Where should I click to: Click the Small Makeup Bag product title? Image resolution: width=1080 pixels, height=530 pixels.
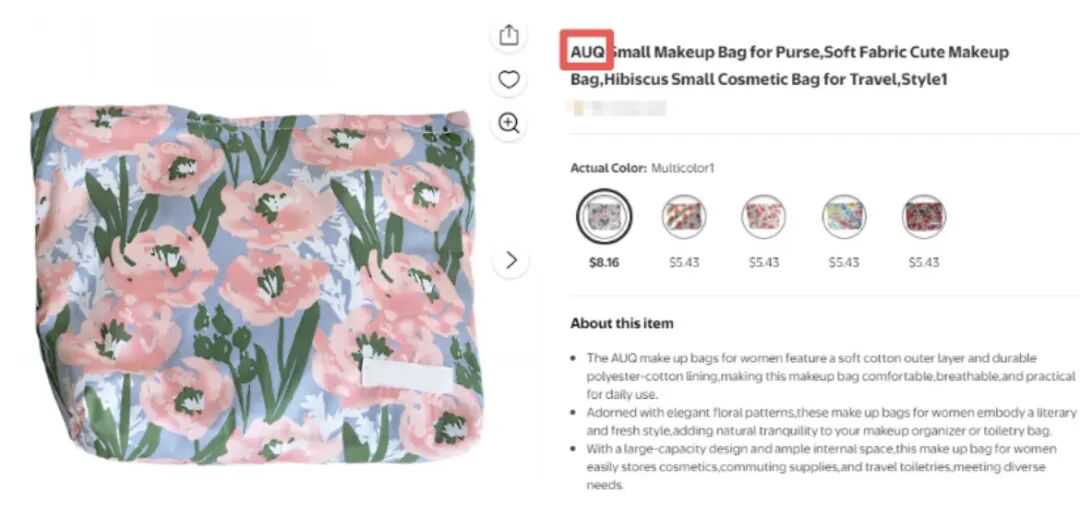(x=789, y=65)
